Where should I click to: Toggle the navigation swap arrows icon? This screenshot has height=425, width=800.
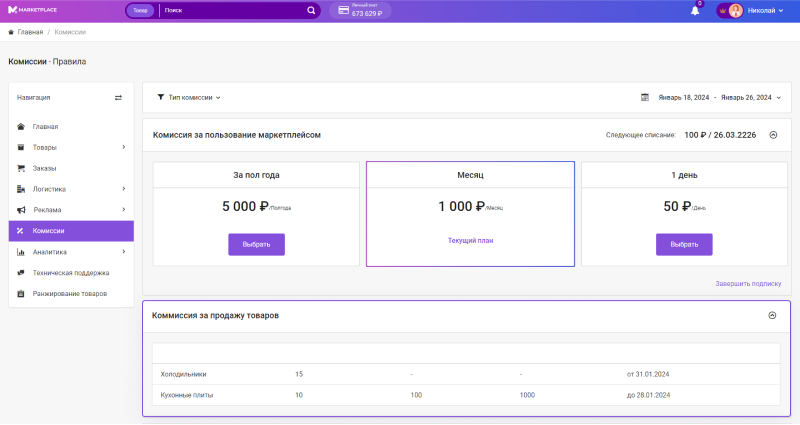coord(118,98)
